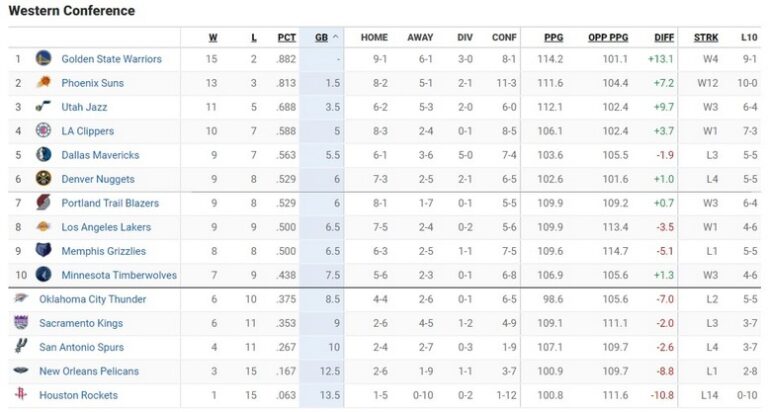Click the Utah Jazz logo icon
The height and width of the screenshot is (412, 768).
(43, 107)
